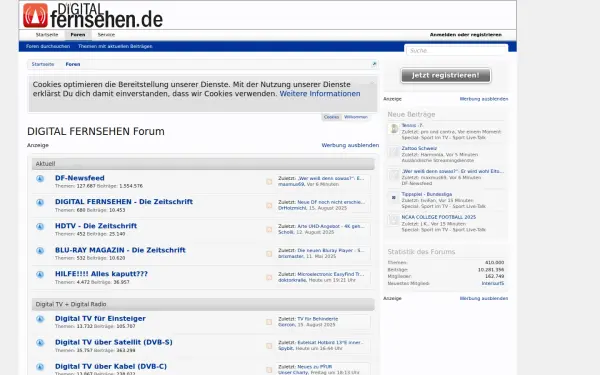The width and height of the screenshot is (600, 375).
Task: Open latest post "TV für Behinderte"
Action: [318, 319]
